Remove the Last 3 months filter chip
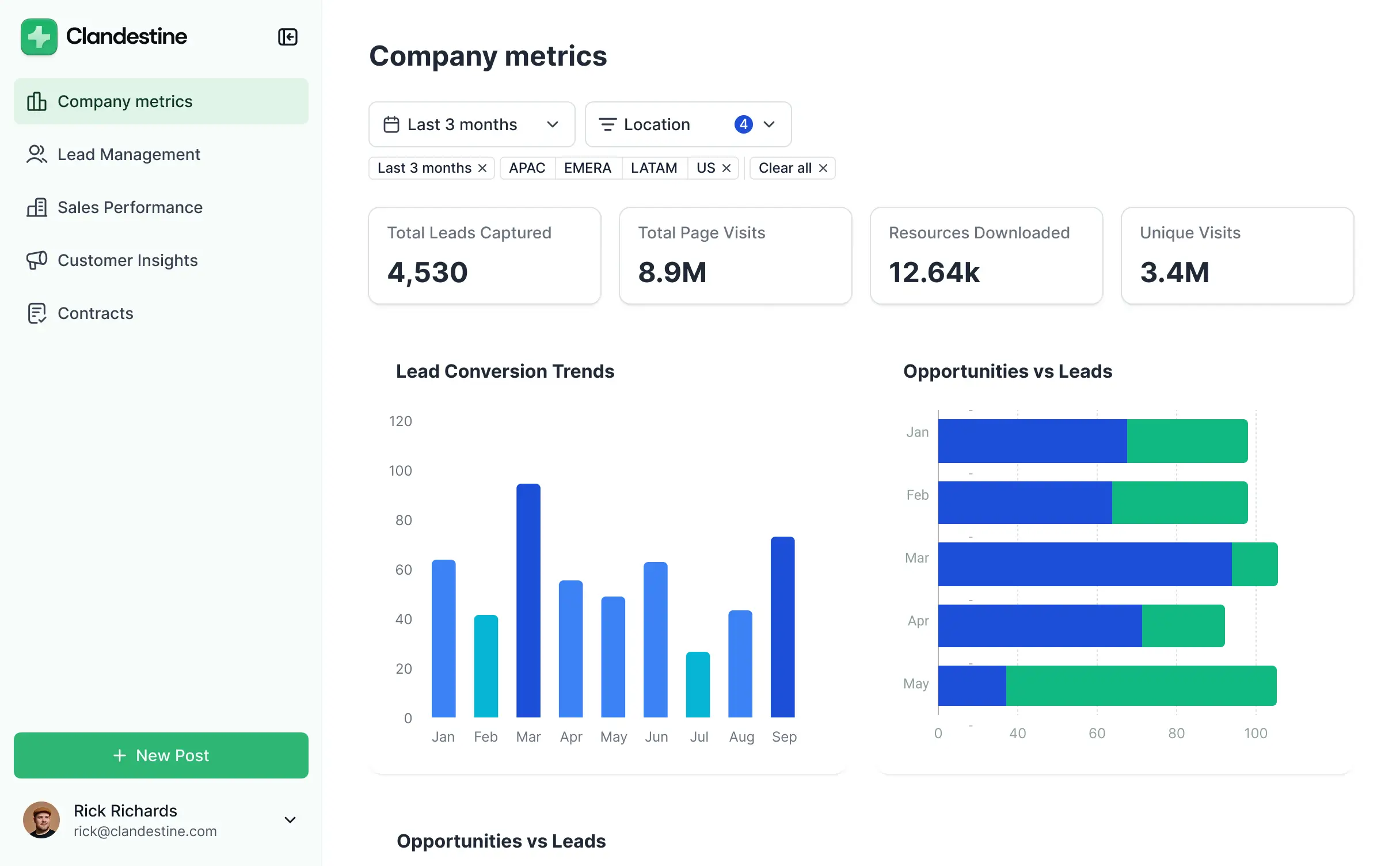The image size is (1400, 866). pyautogui.click(x=482, y=168)
